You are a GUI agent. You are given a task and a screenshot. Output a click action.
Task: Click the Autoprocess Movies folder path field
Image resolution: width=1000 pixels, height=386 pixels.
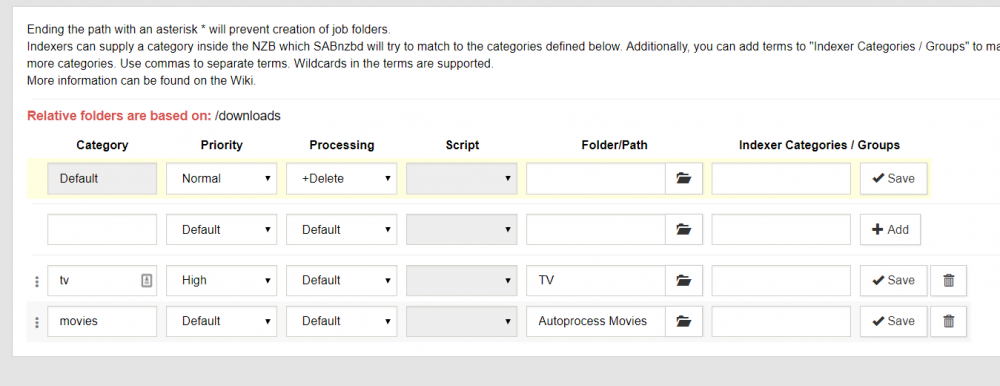pos(596,321)
